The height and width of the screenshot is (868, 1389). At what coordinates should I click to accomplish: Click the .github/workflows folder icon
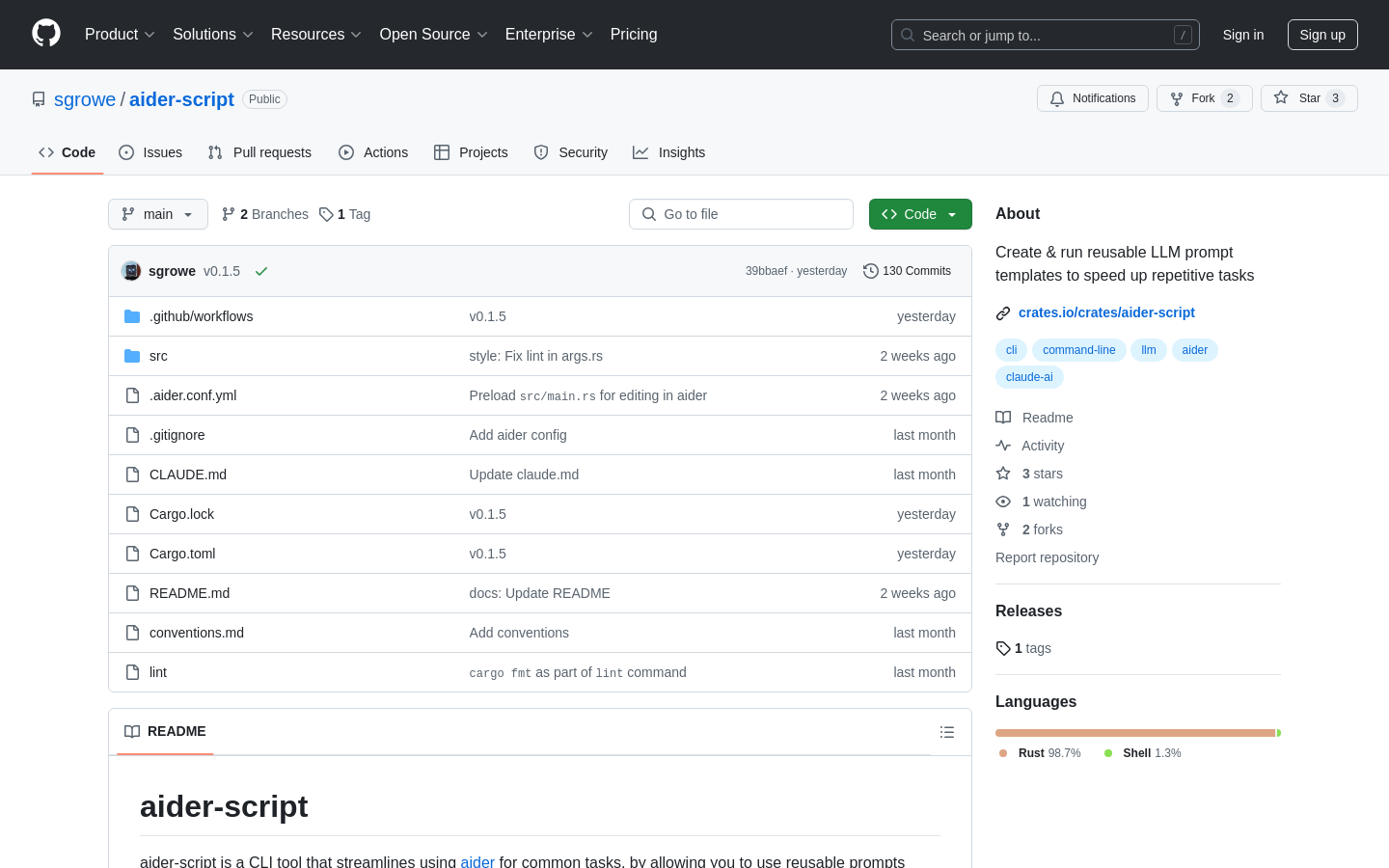tap(132, 316)
